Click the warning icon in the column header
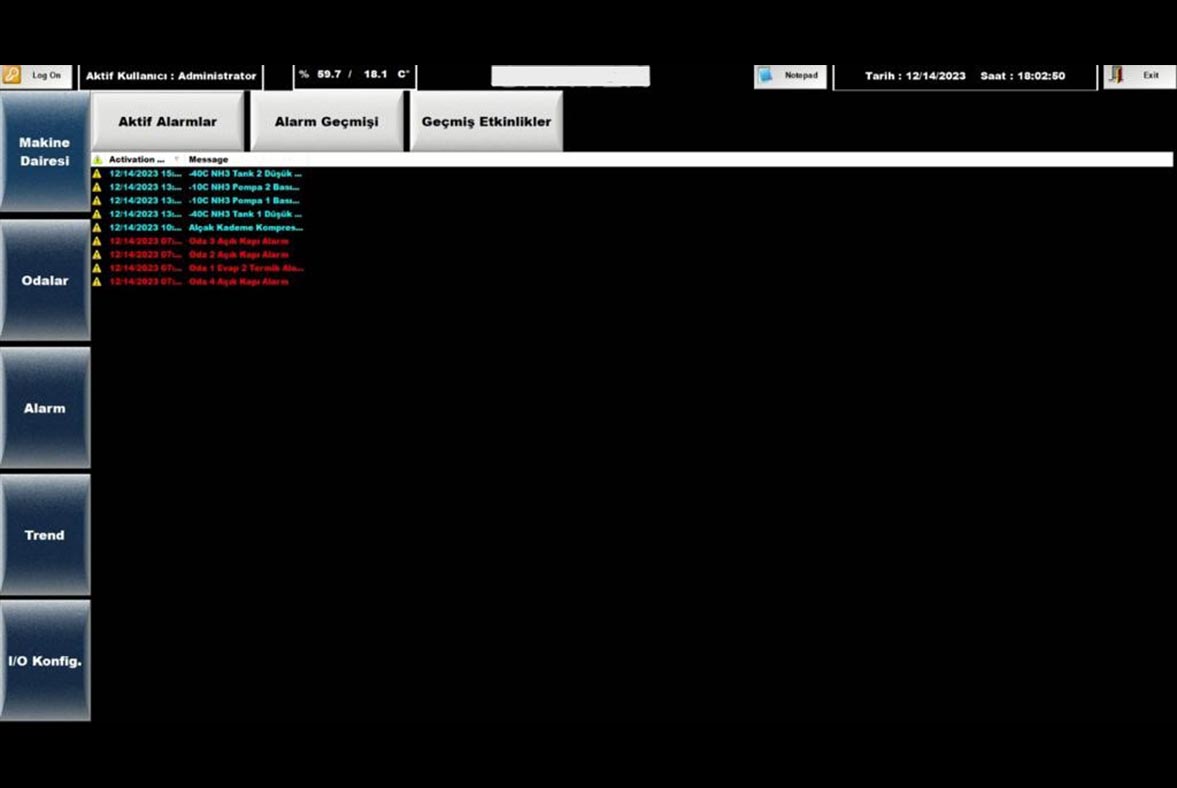The width and height of the screenshot is (1177, 788). [x=97, y=160]
